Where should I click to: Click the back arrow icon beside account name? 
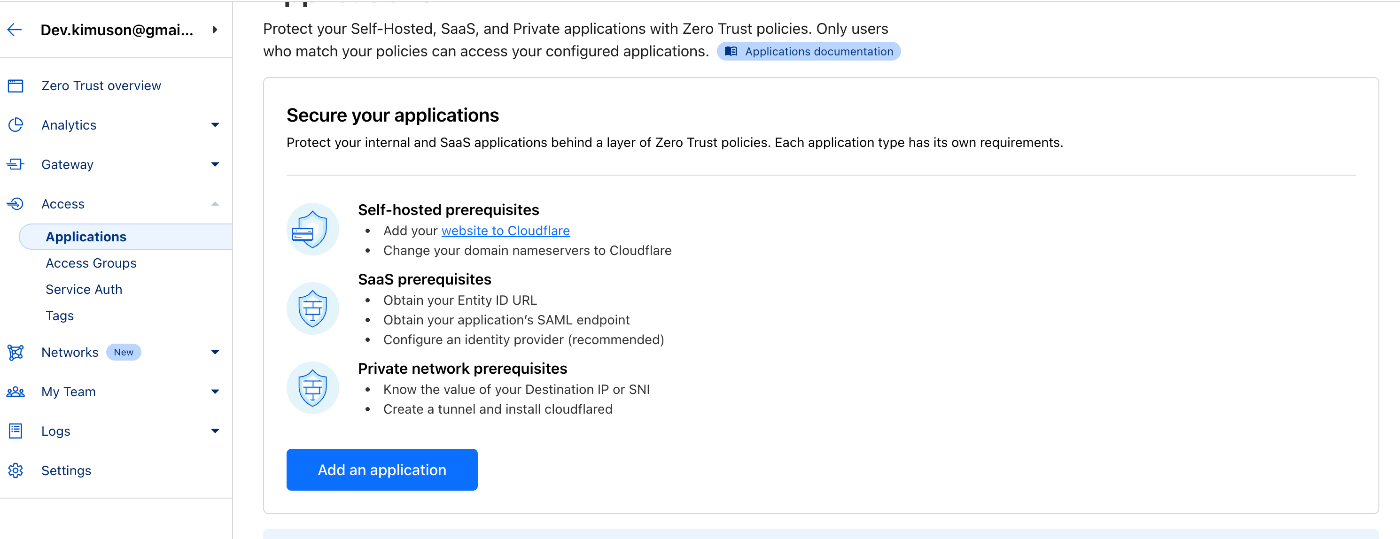(14, 30)
